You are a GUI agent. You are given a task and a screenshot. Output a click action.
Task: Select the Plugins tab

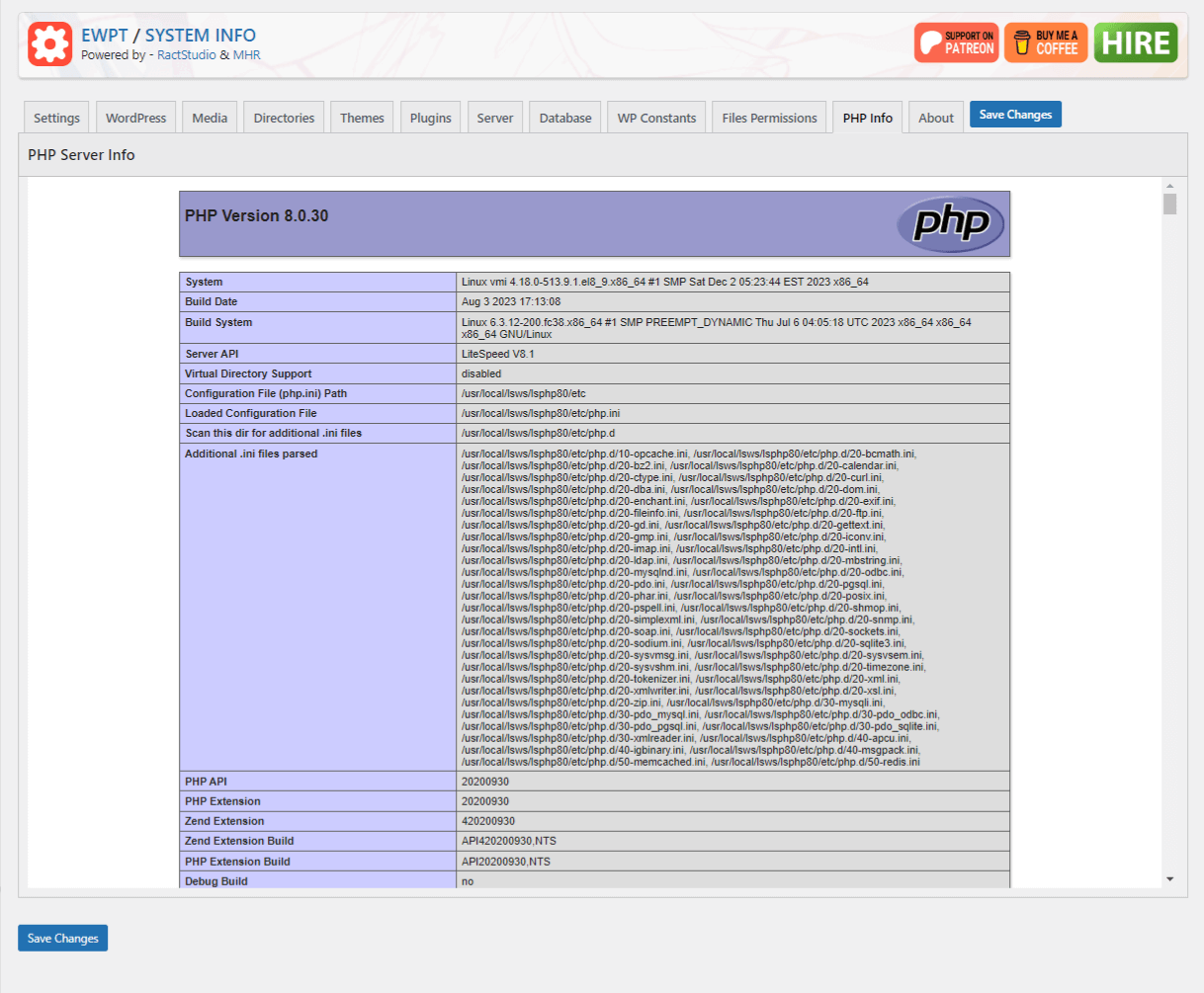click(x=431, y=118)
